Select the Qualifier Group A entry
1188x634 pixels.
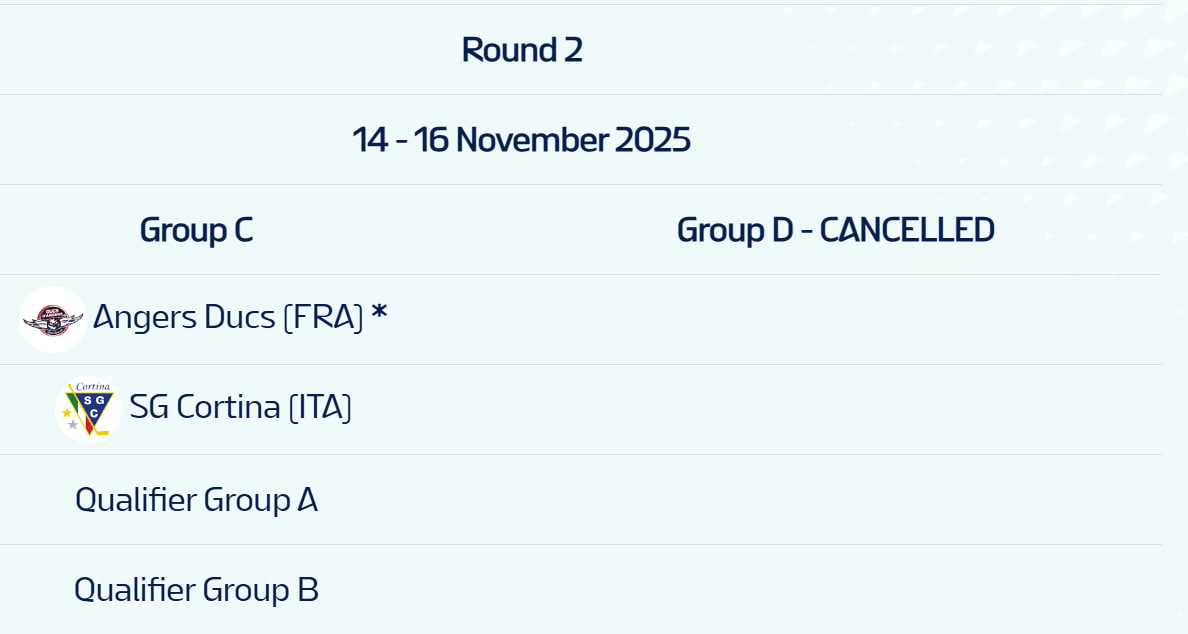point(196,499)
